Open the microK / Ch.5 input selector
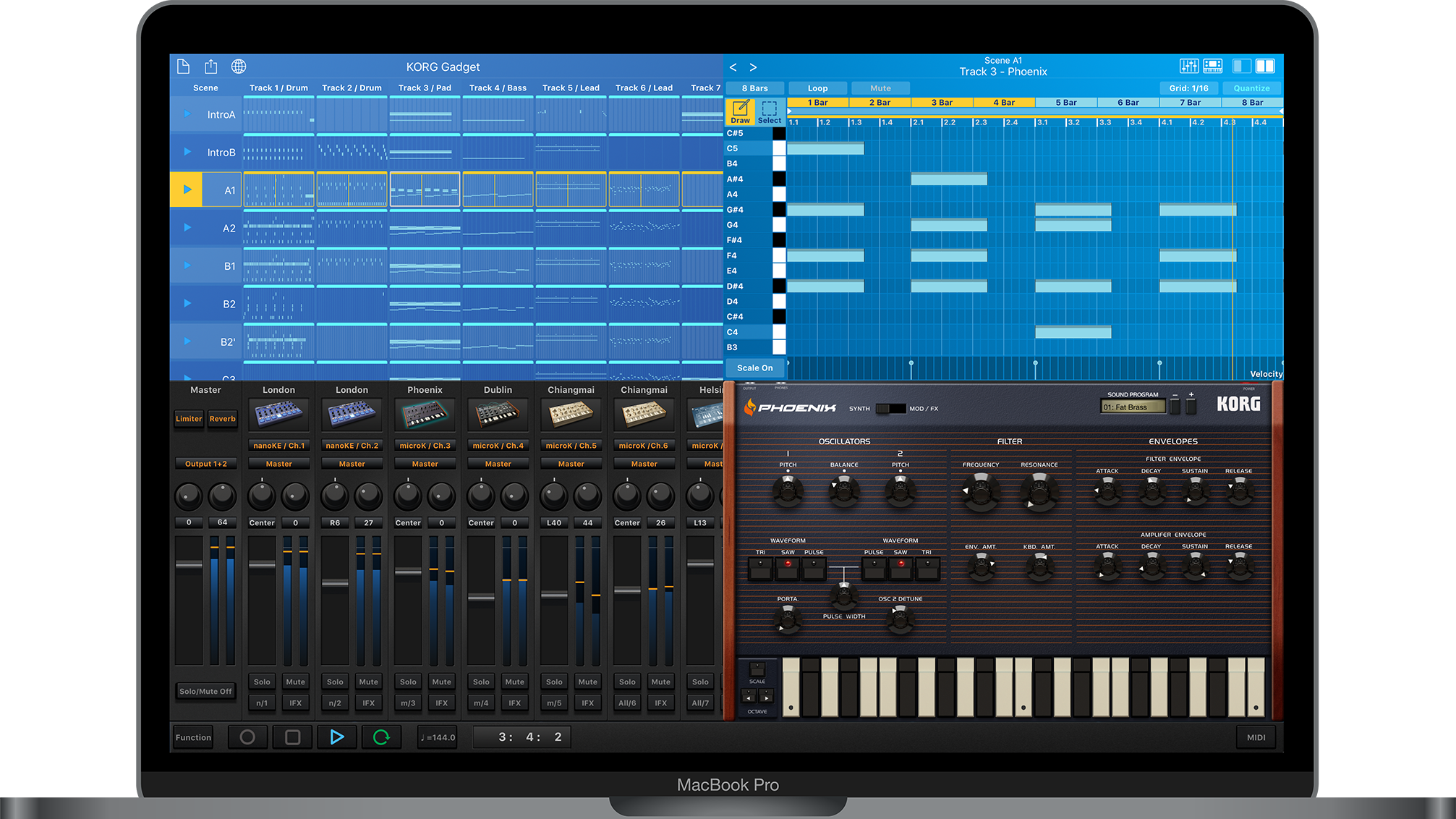This screenshot has width=1456, height=819. [x=571, y=446]
